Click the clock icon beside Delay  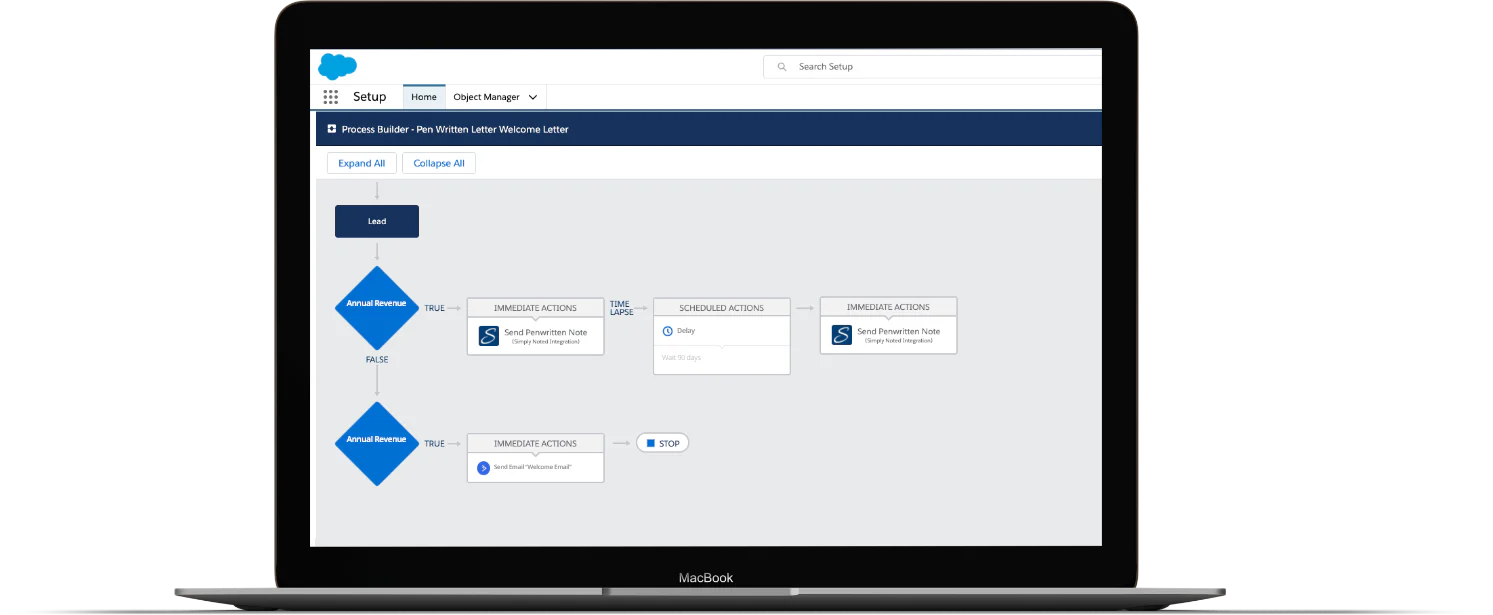coord(668,330)
